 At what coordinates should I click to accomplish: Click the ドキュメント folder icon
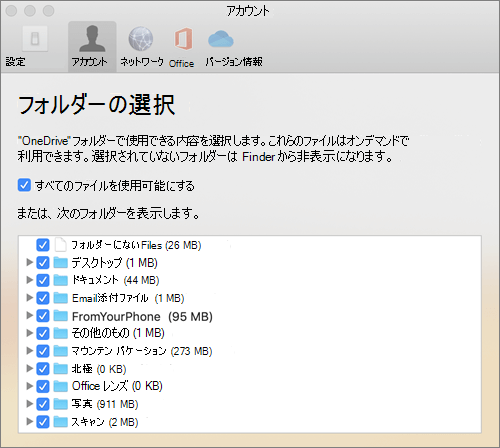61,280
